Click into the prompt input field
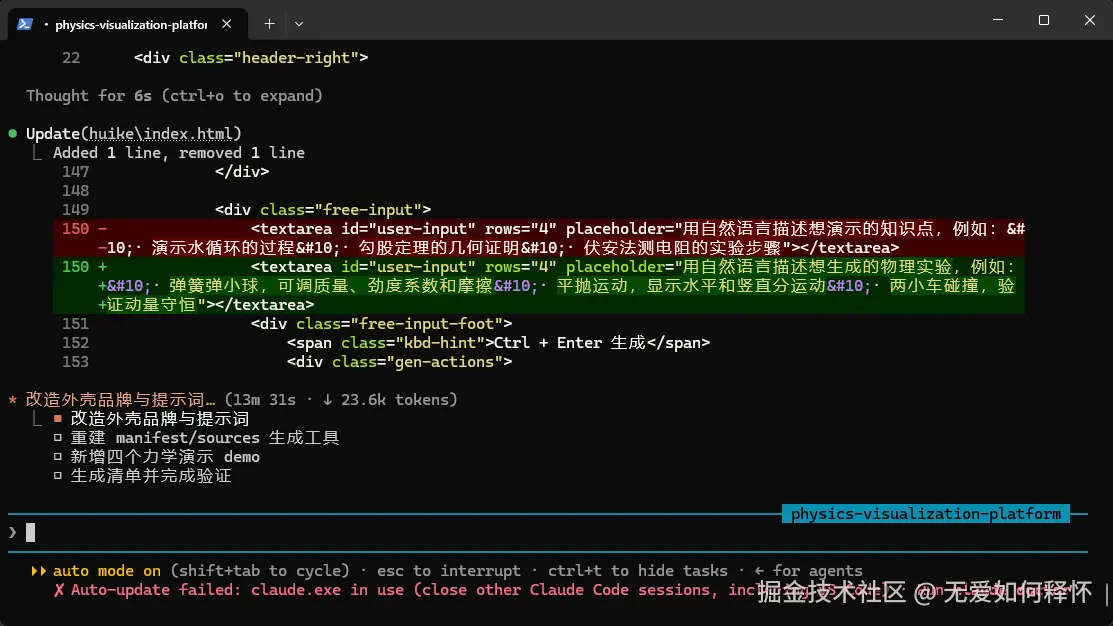 click(547, 532)
